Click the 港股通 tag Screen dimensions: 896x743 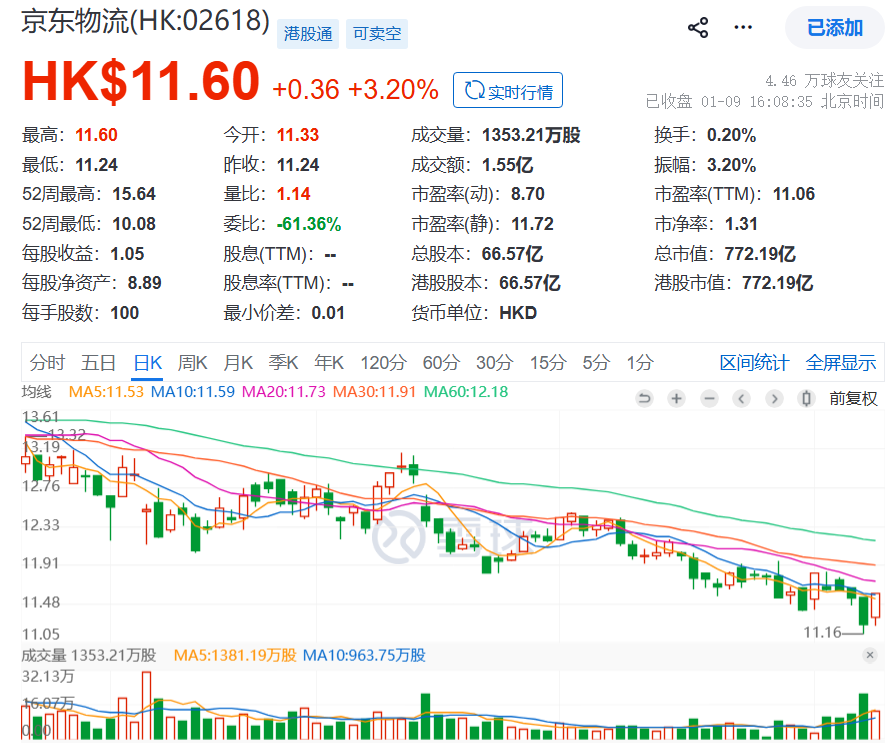tap(308, 34)
